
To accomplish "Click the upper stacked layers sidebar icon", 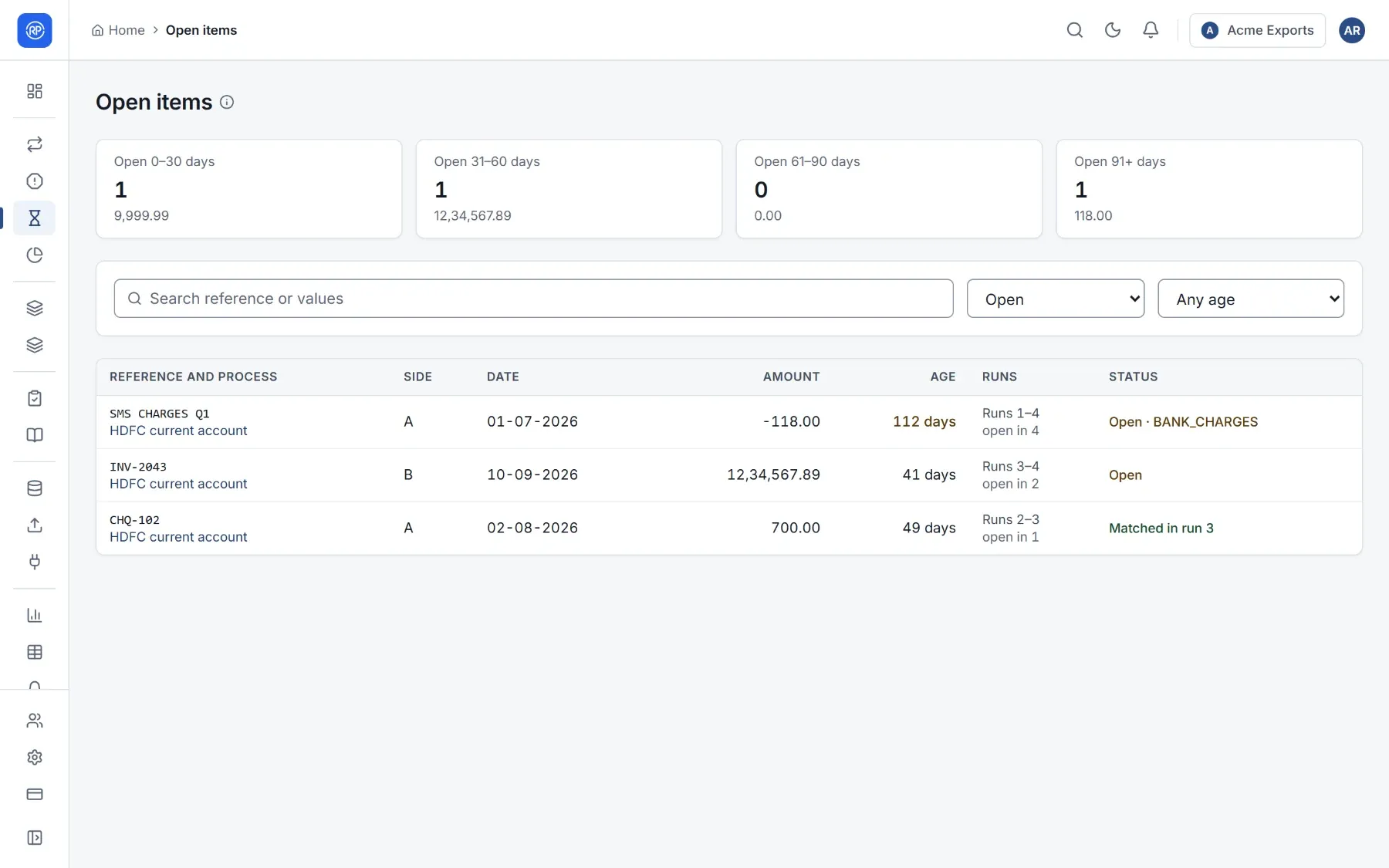I will pos(35,309).
